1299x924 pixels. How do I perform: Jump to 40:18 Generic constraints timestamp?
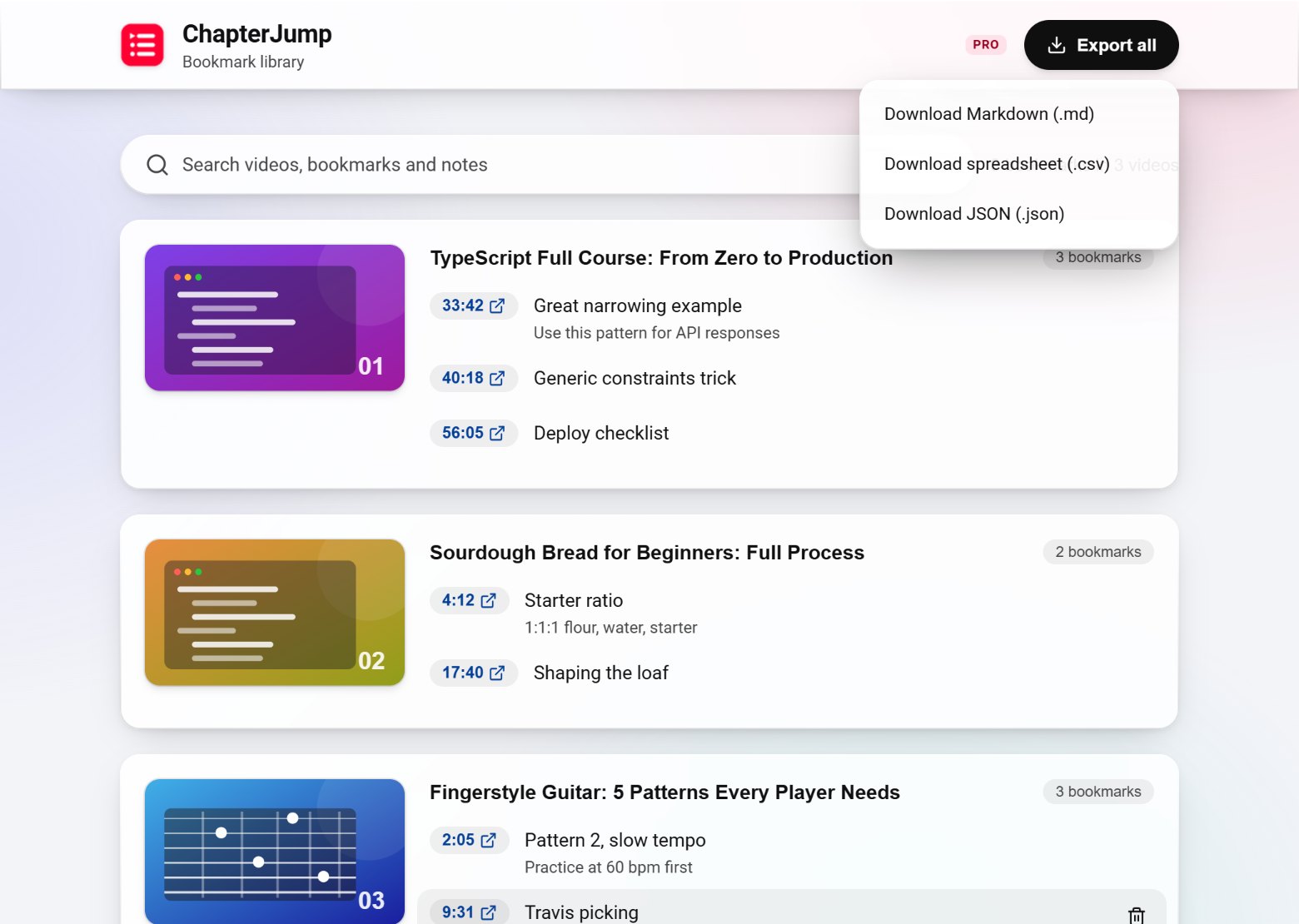point(473,378)
